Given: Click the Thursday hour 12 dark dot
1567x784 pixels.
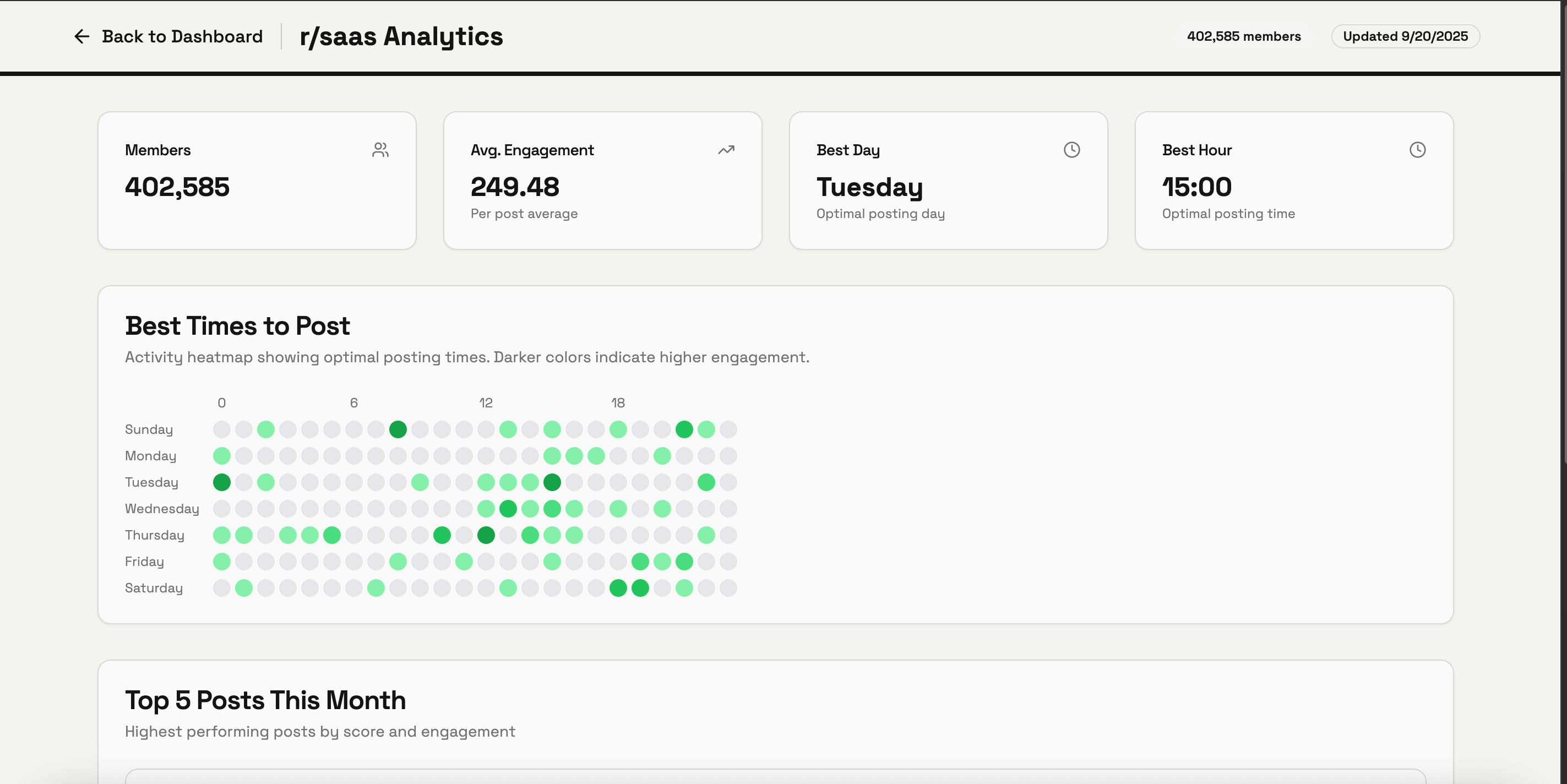Looking at the screenshot, I should coord(486,535).
